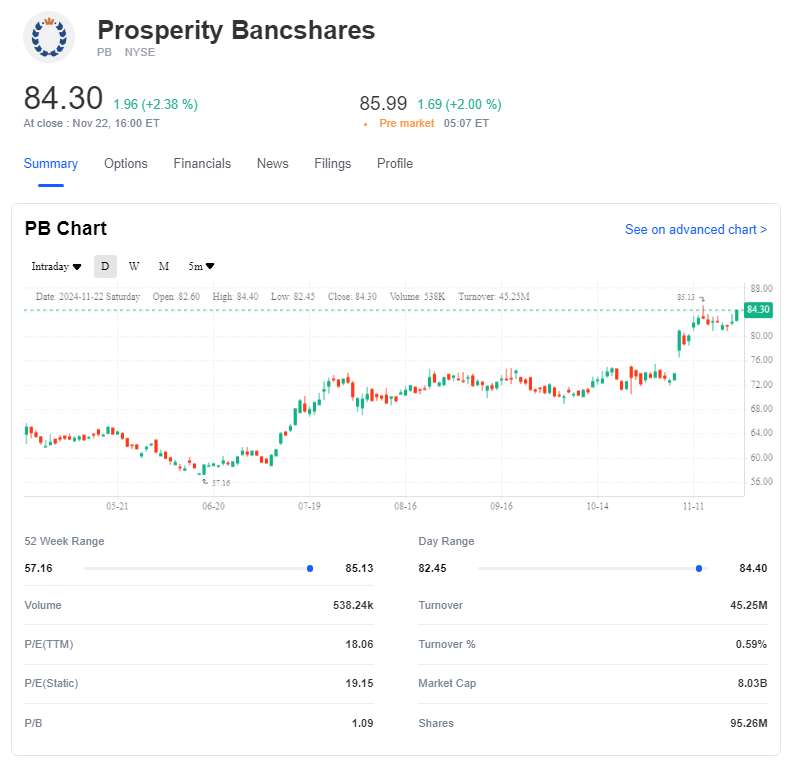Image resolution: width=791 pixels, height=764 pixels.
Task: Select the daily (D) chart interval
Action: tap(105, 266)
